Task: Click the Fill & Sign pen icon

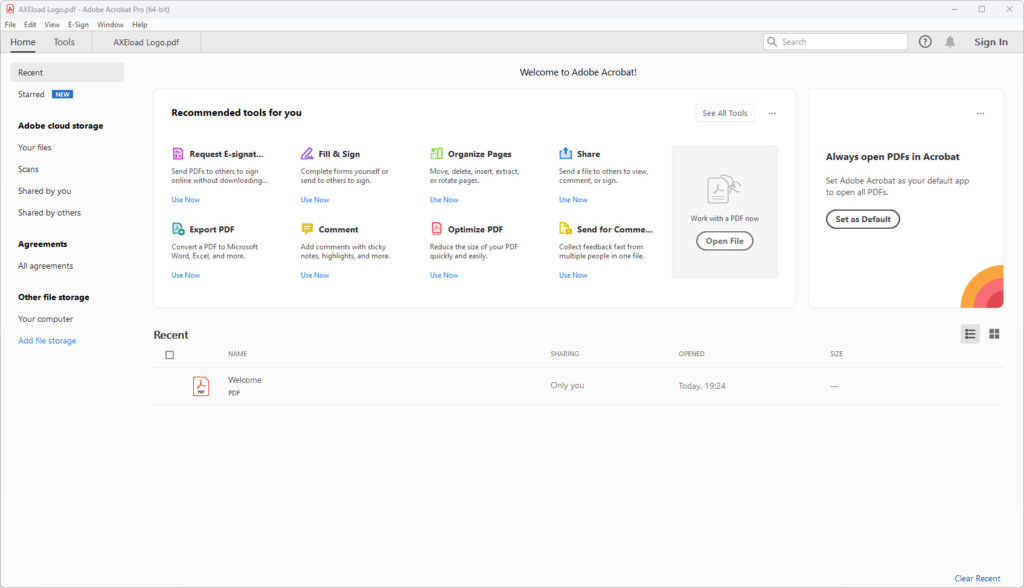Action: coord(307,154)
